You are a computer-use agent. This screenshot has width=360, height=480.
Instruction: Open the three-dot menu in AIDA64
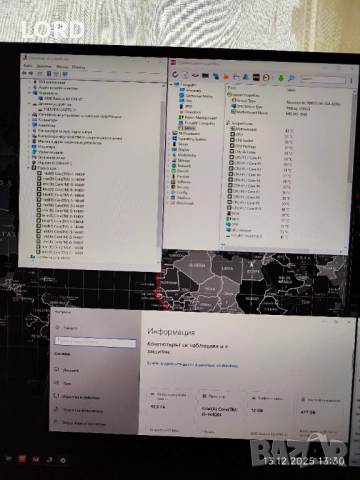[351, 80]
